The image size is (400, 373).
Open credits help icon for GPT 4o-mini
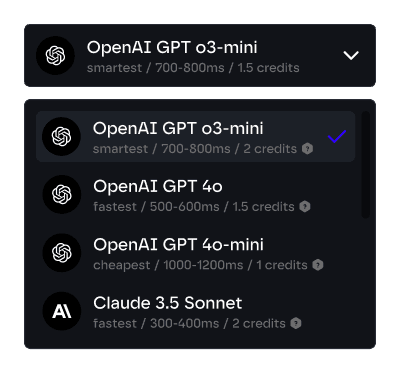318,265
